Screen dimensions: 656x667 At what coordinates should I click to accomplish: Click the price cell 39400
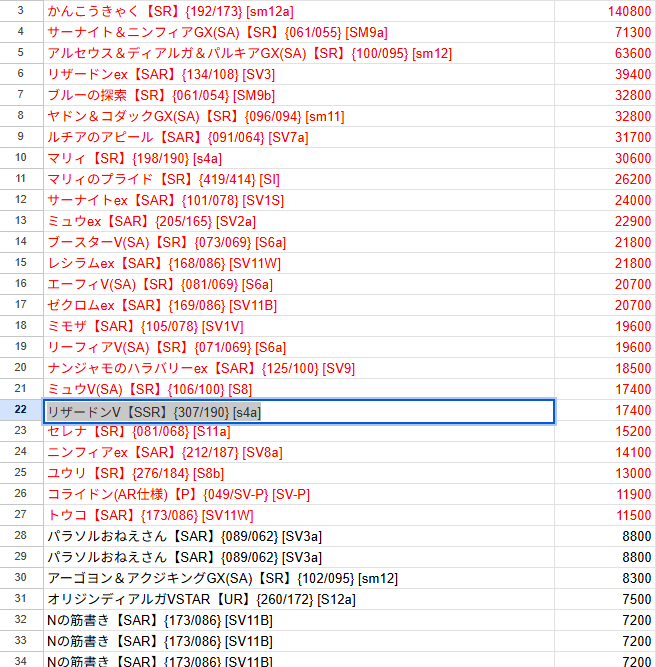point(605,74)
